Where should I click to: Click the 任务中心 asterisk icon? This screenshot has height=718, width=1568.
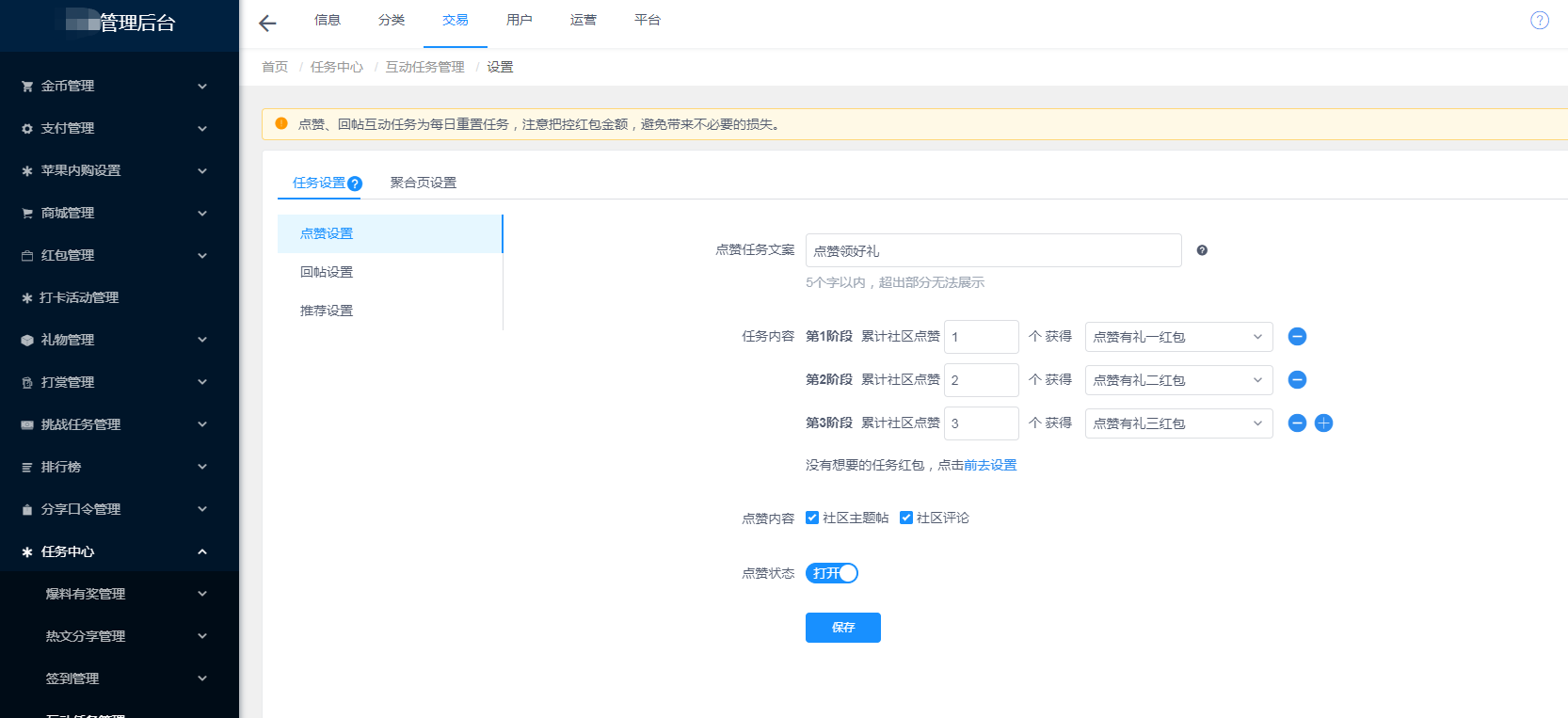tap(27, 551)
